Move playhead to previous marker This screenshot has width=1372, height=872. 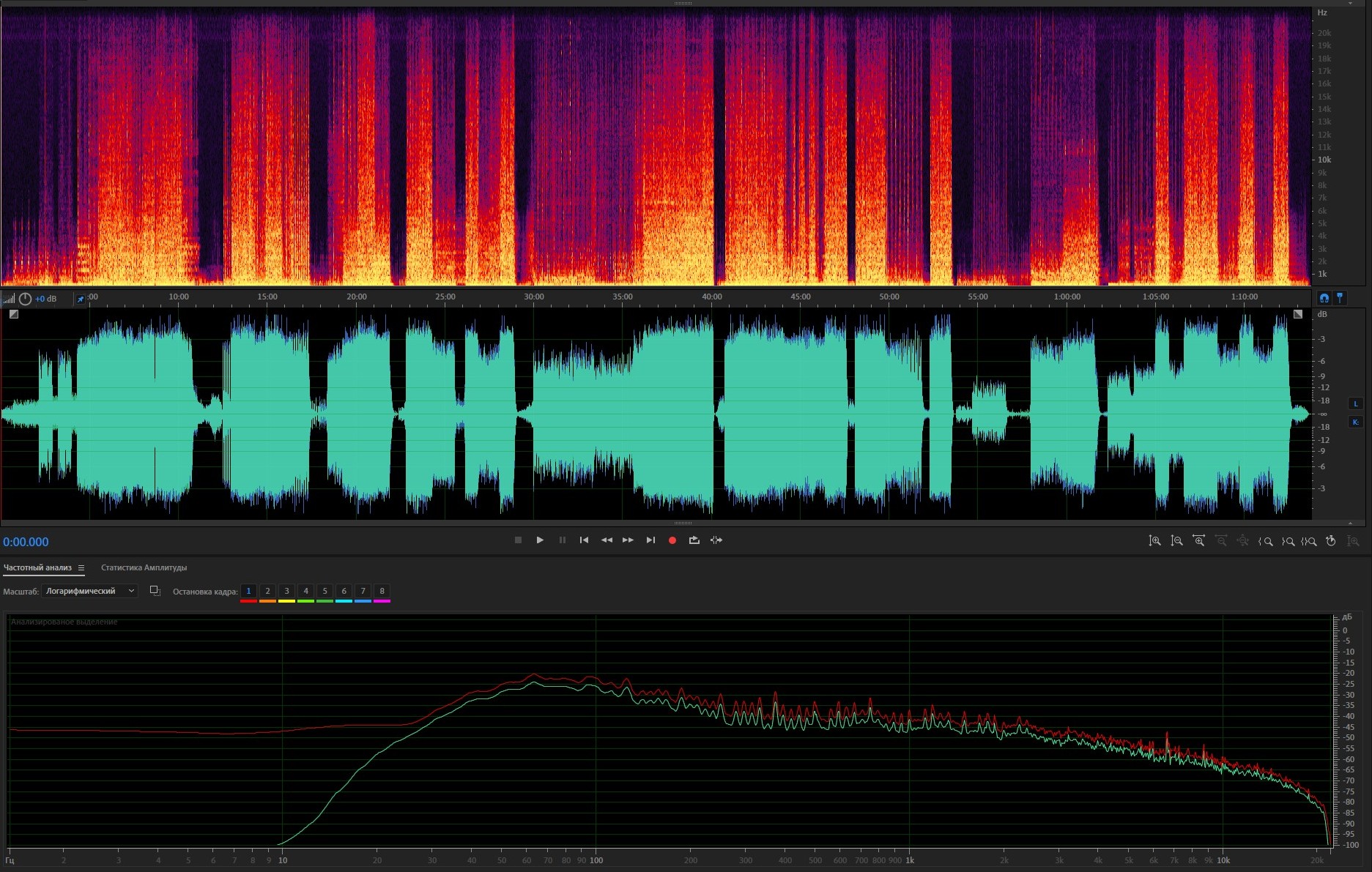click(584, 540)
